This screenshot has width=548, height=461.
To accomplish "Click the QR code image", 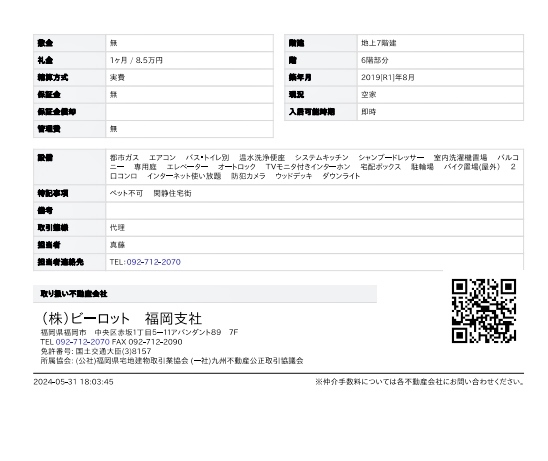I will 484,310.
